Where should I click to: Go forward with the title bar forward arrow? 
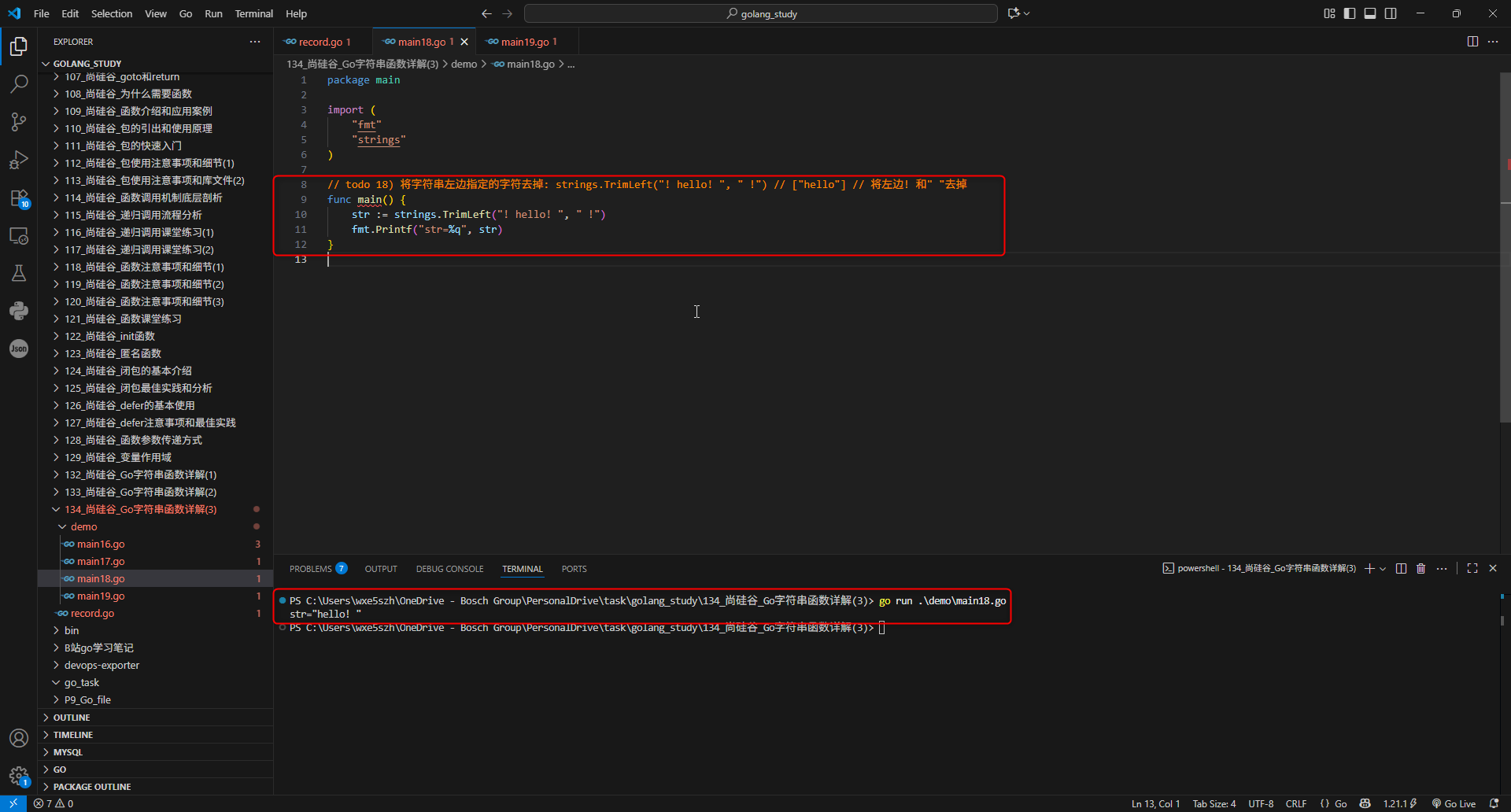pos(508,13)
